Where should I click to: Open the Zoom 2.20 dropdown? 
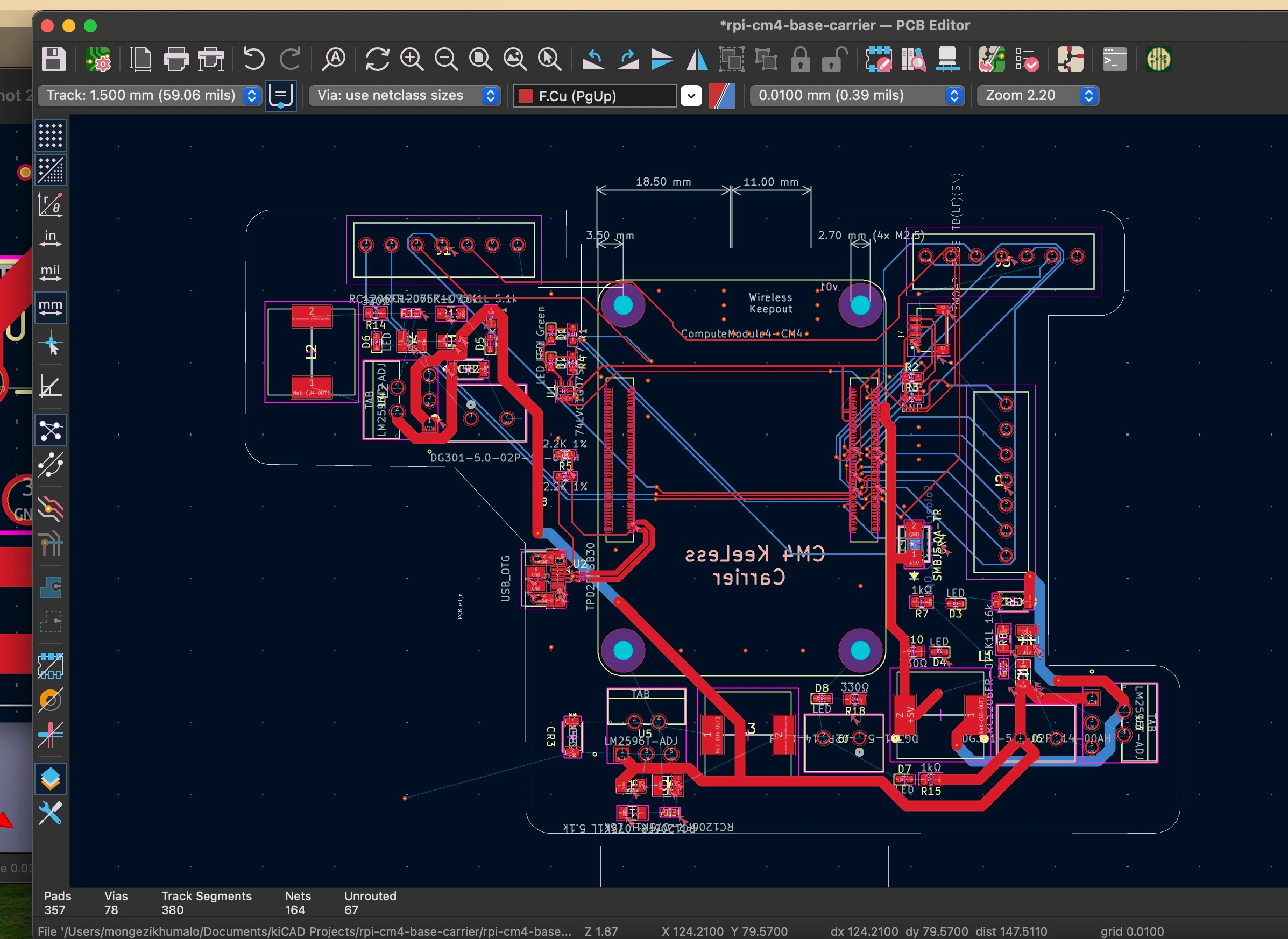click(1038, 96)
